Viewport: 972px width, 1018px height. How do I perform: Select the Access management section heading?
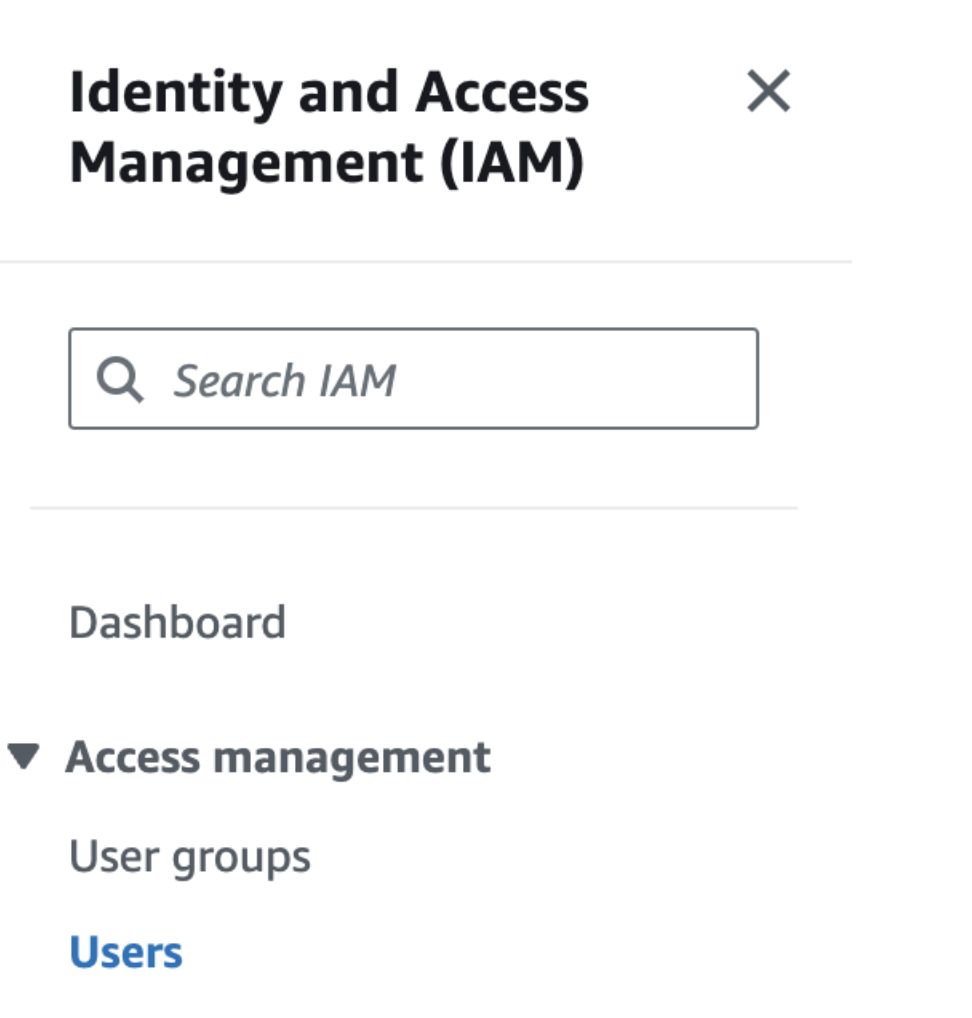(279, 758)
